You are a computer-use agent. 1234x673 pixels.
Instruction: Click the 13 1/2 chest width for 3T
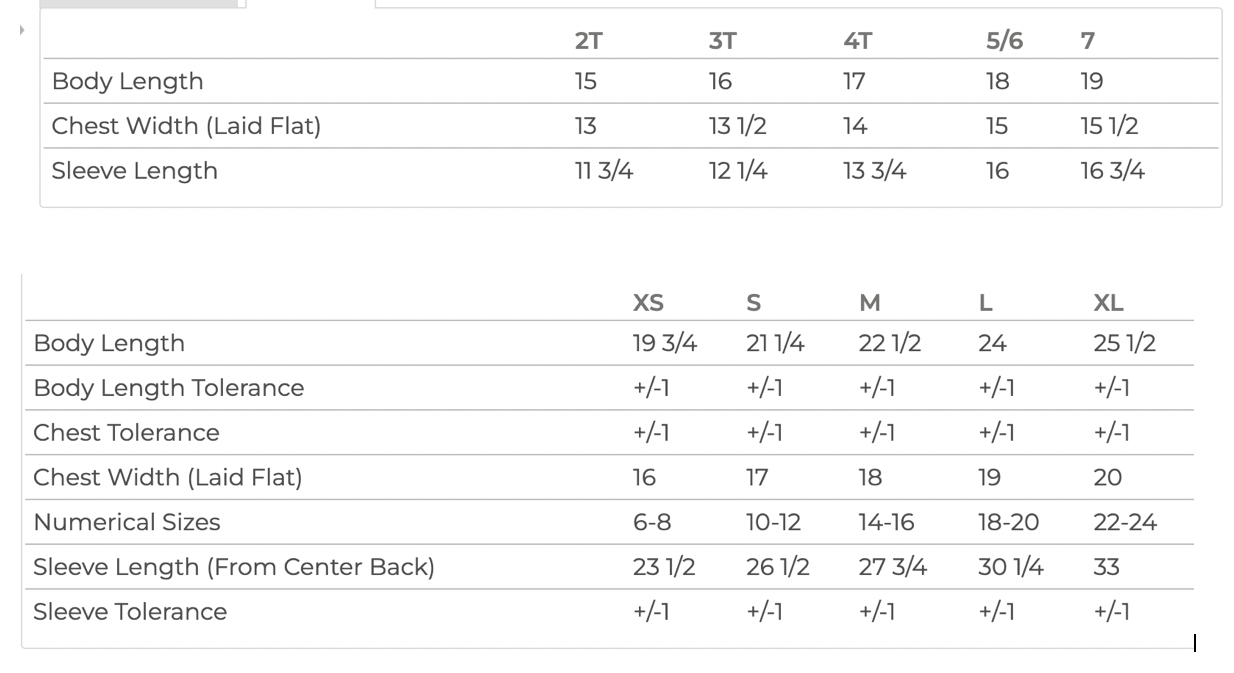pos(737,126)
